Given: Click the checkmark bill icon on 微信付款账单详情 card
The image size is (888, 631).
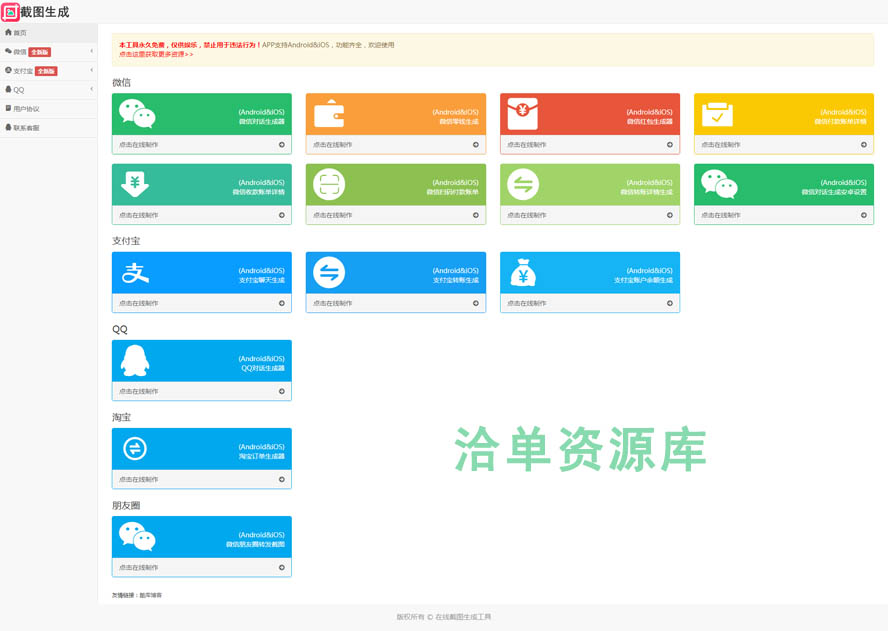Looking at the screenshot, I should point(717,114).
